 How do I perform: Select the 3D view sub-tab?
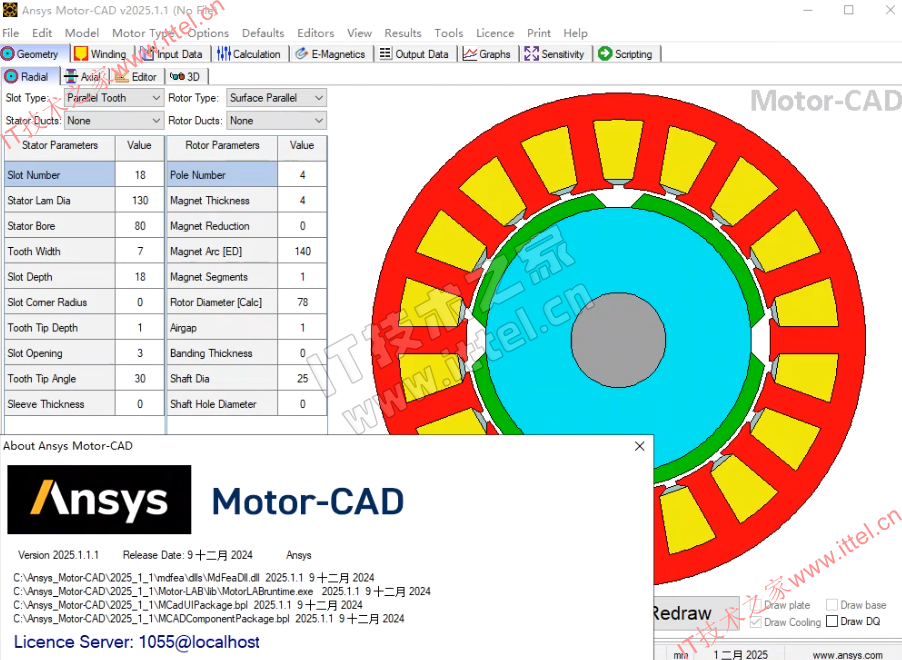(185, 77)
